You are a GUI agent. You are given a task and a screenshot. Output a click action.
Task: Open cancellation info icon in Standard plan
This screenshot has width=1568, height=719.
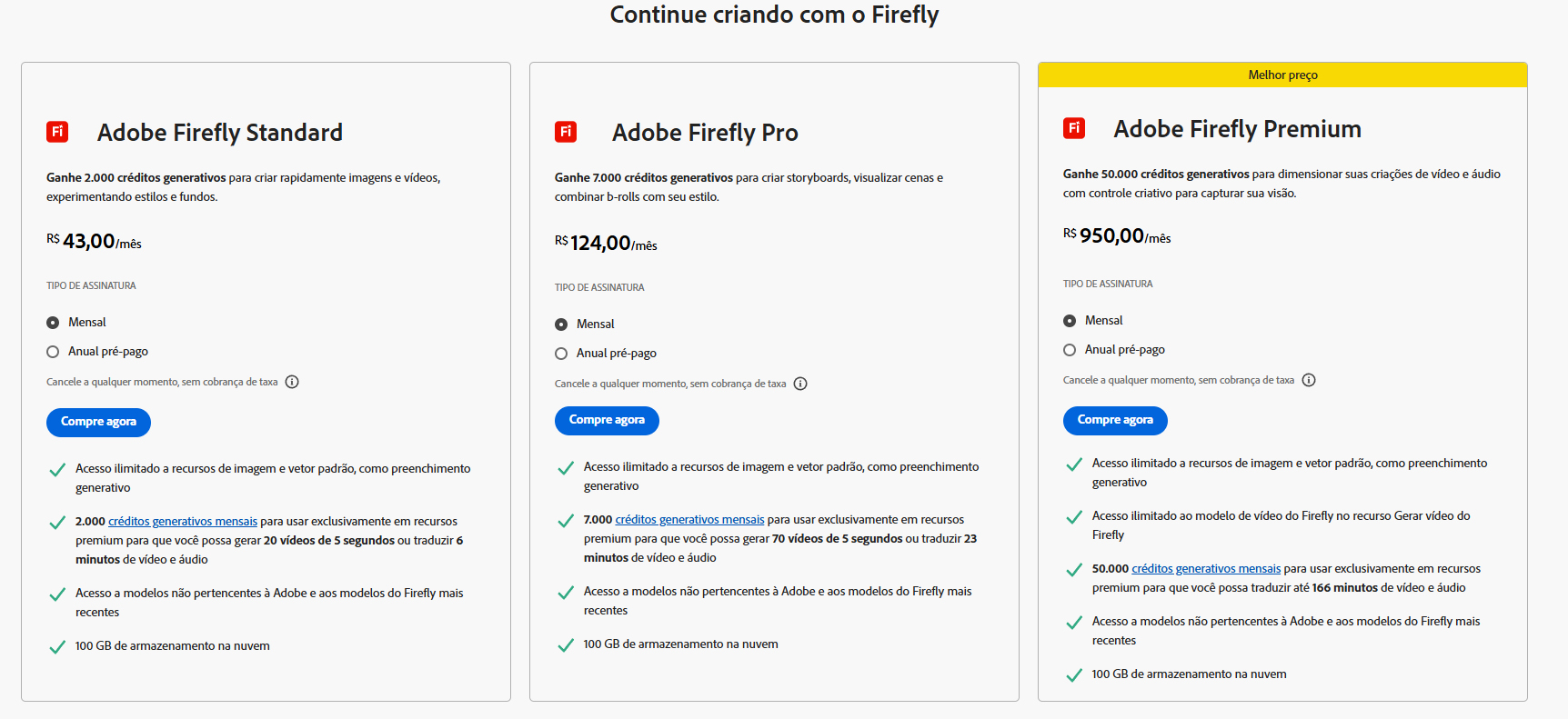[x=292, y=382]
